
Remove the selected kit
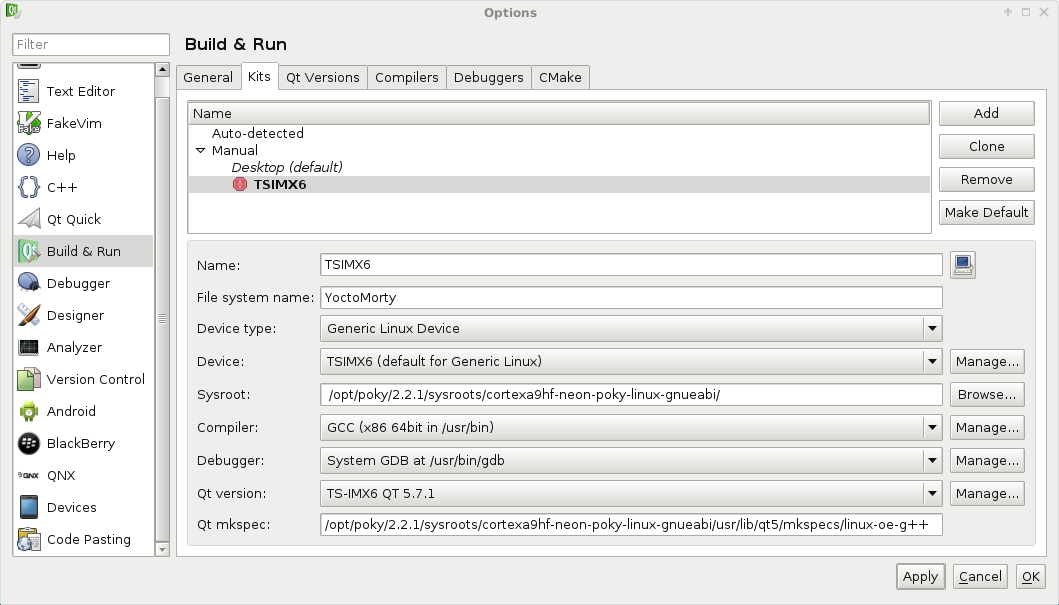pyautogui.click(x=987, y=180)
